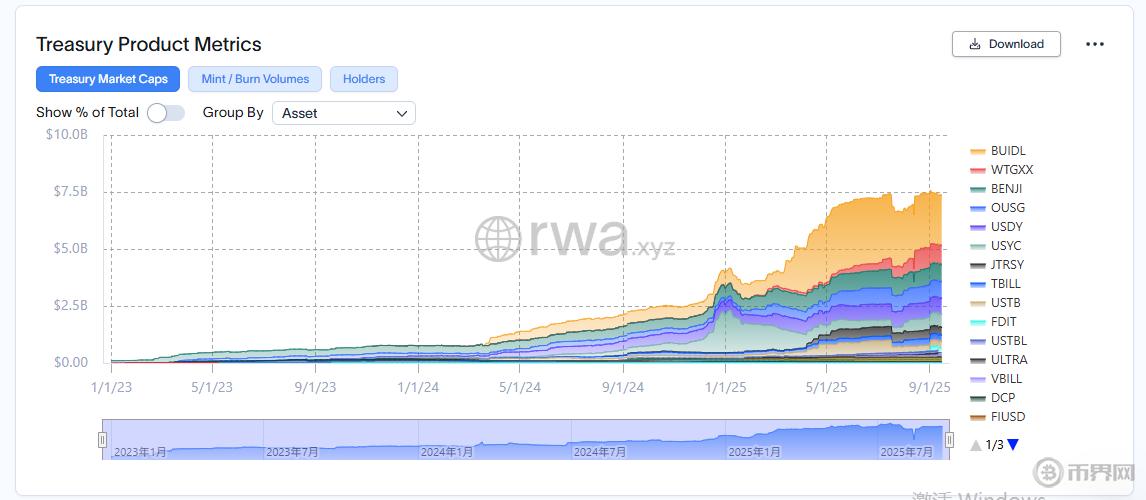Toggle Show % of Total switch
The image size is (1146, 500).
pos(165,113)
